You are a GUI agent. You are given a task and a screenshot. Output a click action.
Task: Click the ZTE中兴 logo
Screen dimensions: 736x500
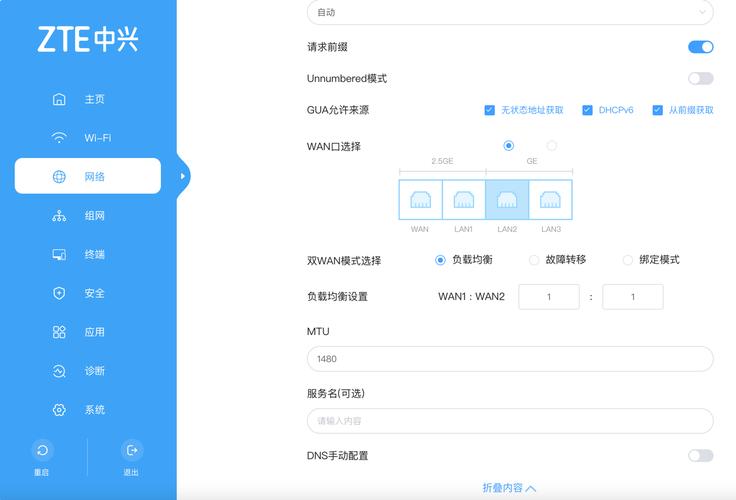(88, 39)
